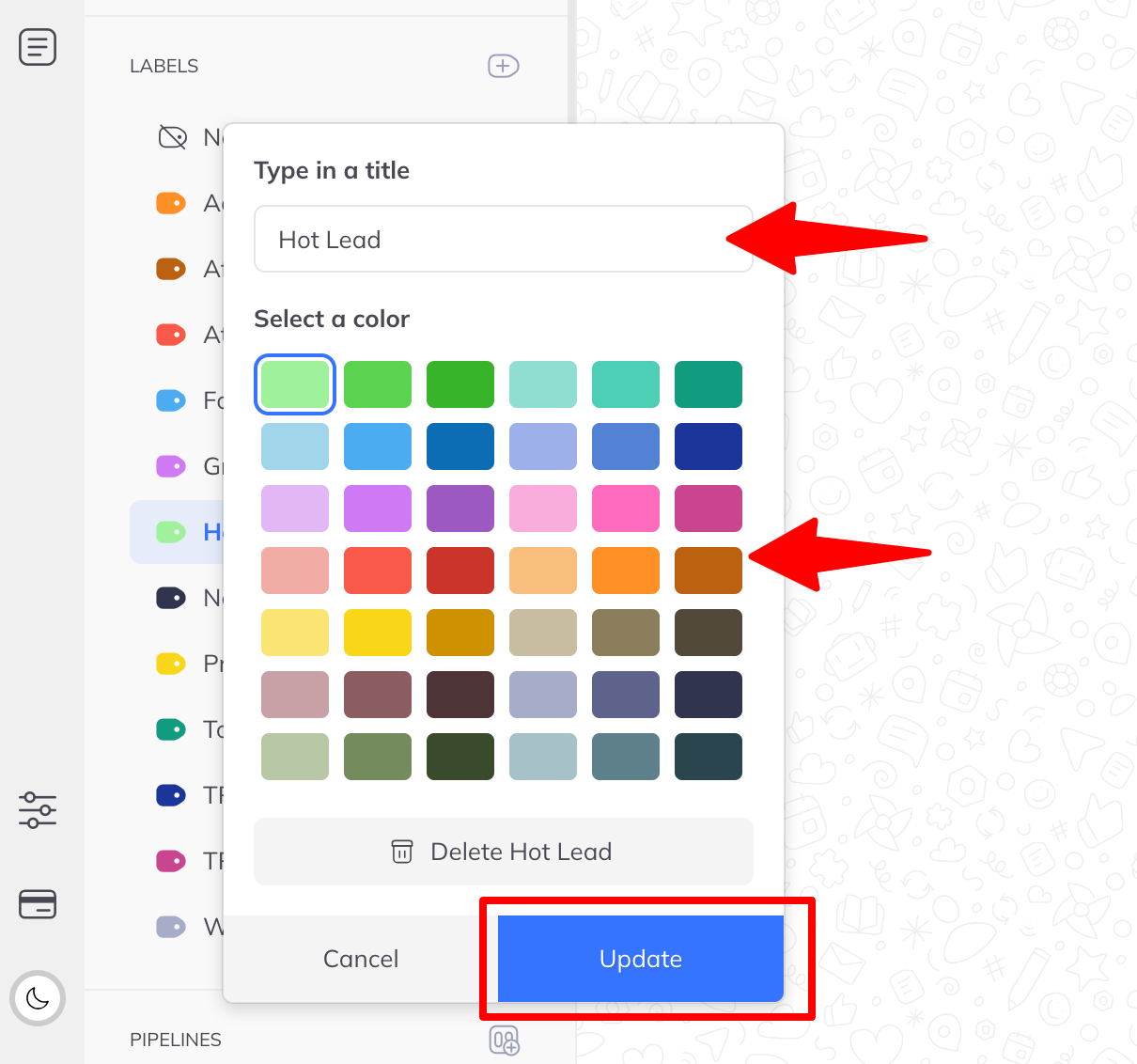This screenshot has width=1137, height=1064.
Task: Select the purple tag label icon
Action: [171, 466]
